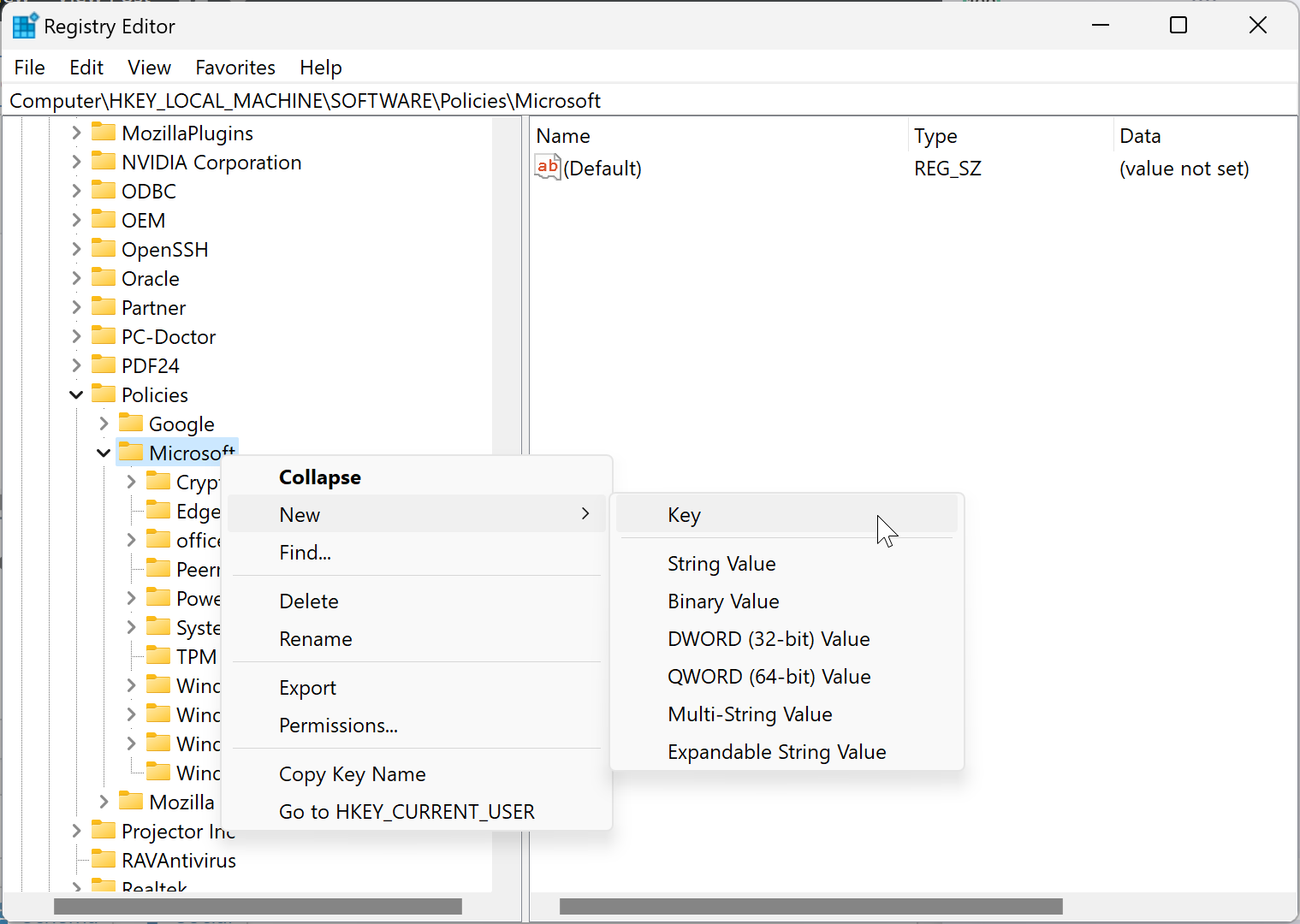Open the Favorites menu

(x=235, y=68)
